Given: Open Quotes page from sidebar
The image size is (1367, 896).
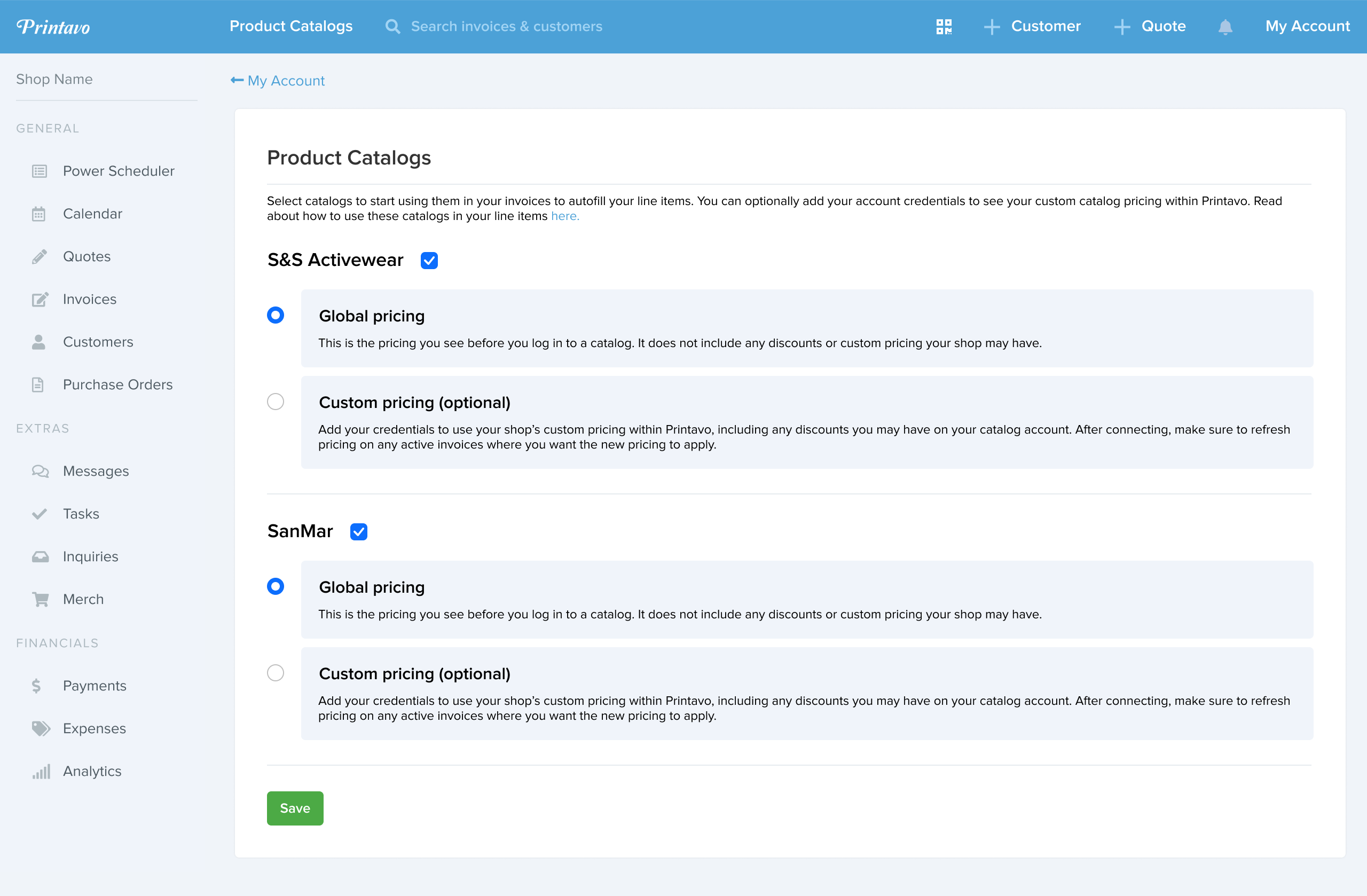Looking at the screenshot, I should coord(87,257).
